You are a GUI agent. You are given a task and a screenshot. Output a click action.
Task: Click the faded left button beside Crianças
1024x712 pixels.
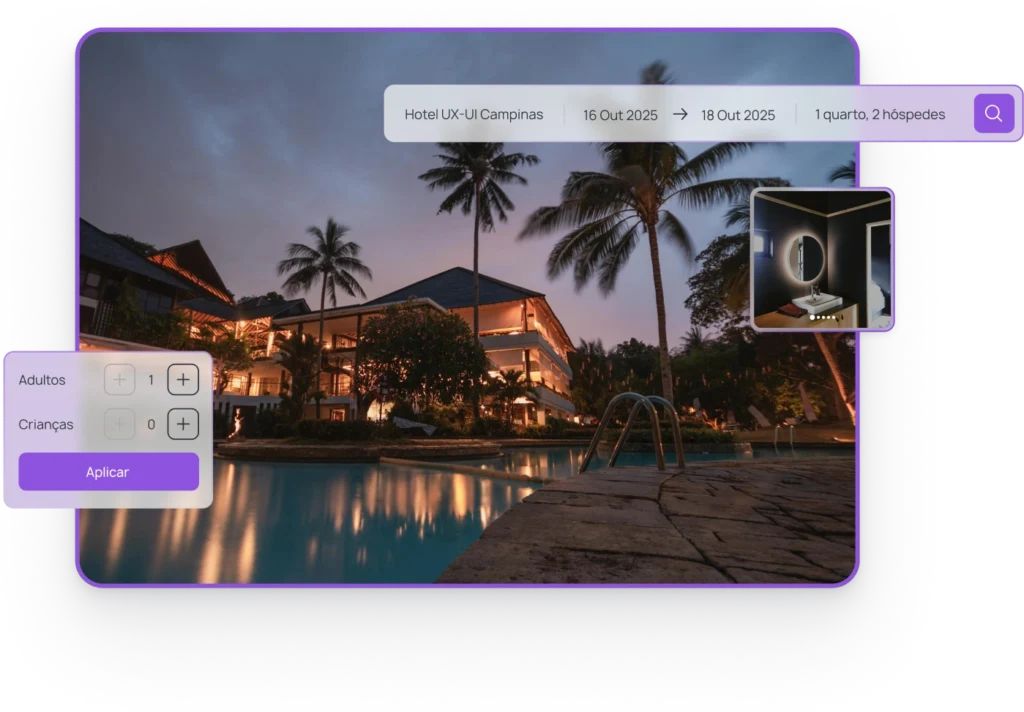120,424
